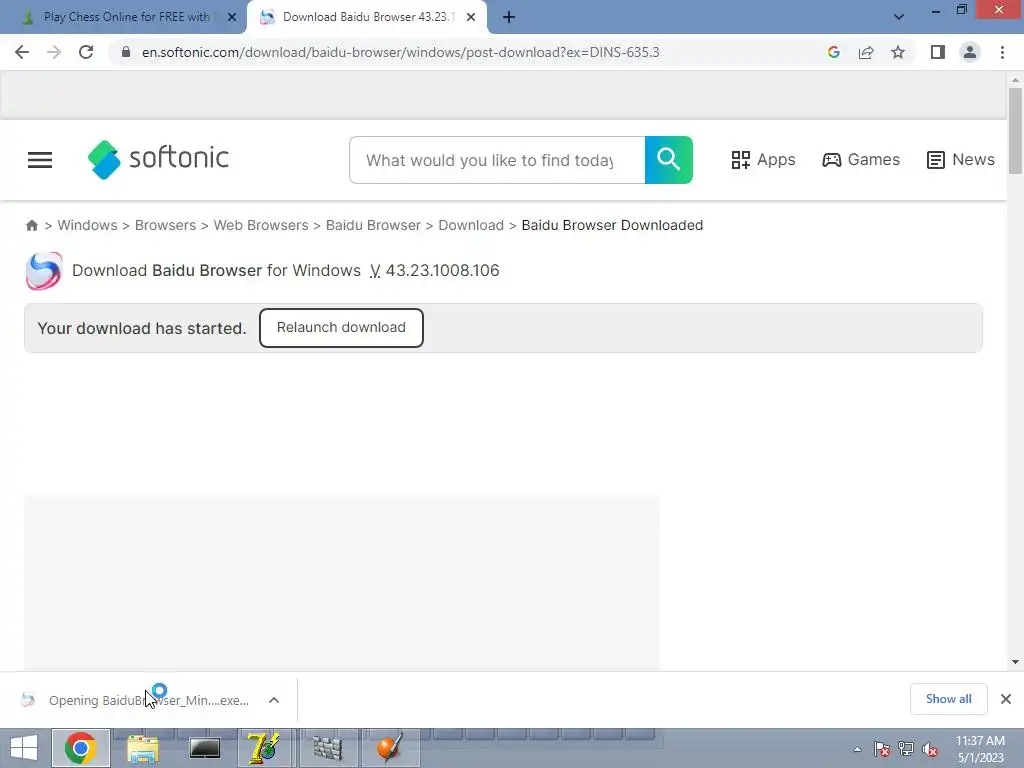Click Chrome taskbar icon
This screenshot has height=768, width=1024.
click(80, 748)
